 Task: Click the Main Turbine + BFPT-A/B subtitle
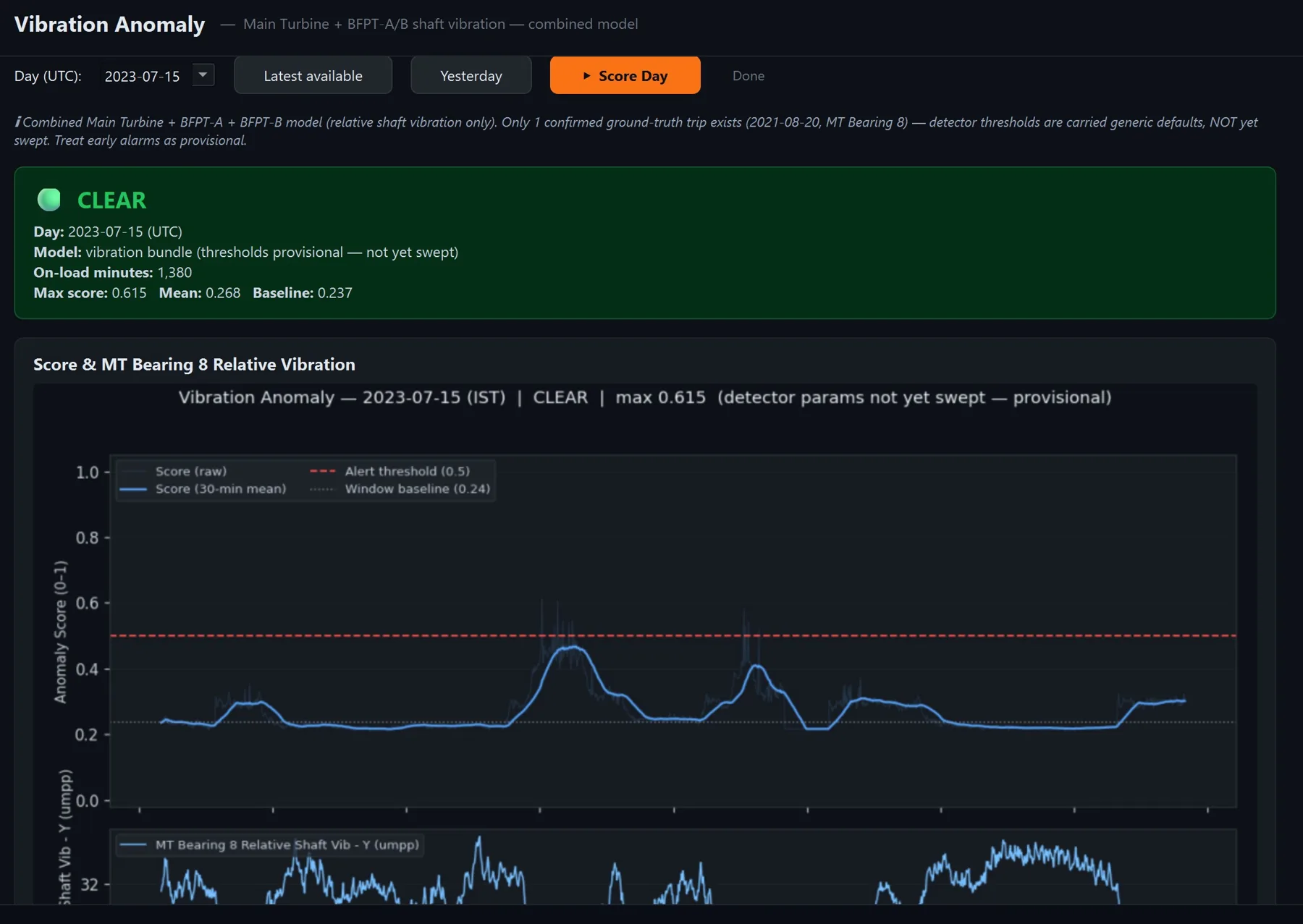coord(440,24)
